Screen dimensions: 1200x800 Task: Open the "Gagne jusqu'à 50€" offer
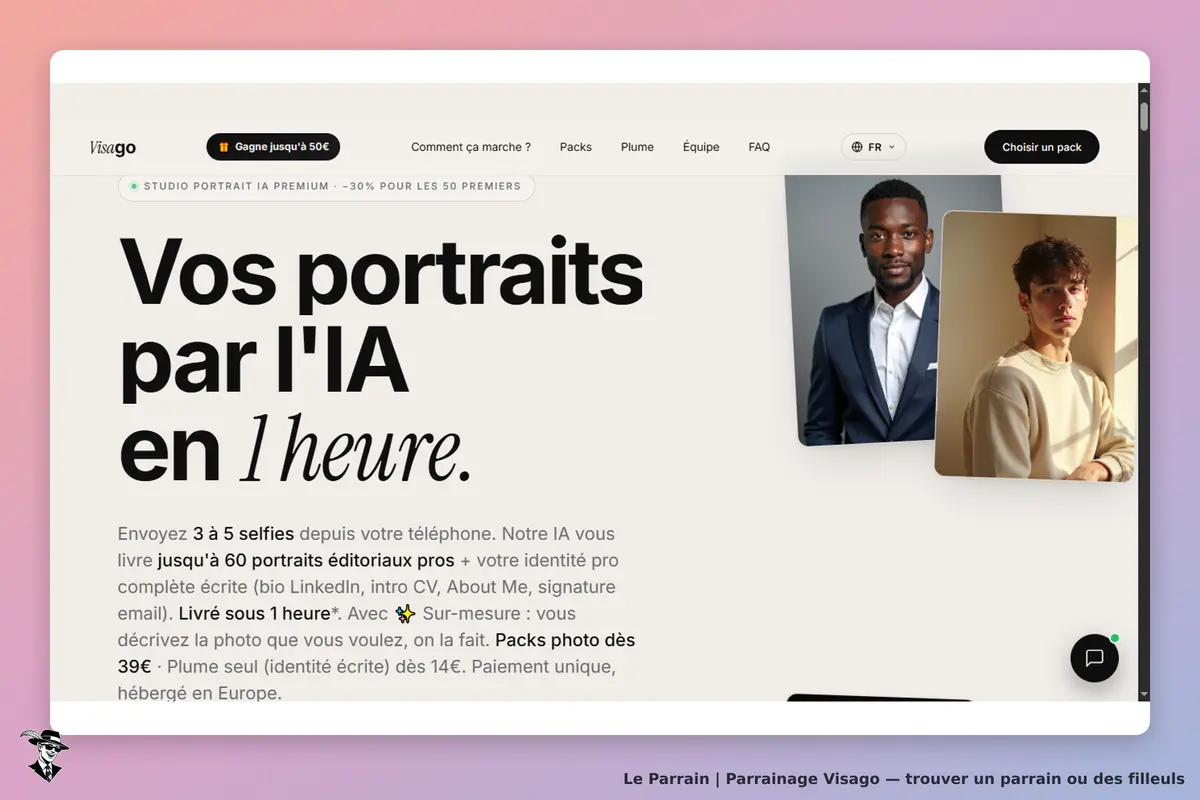(273, 147)
